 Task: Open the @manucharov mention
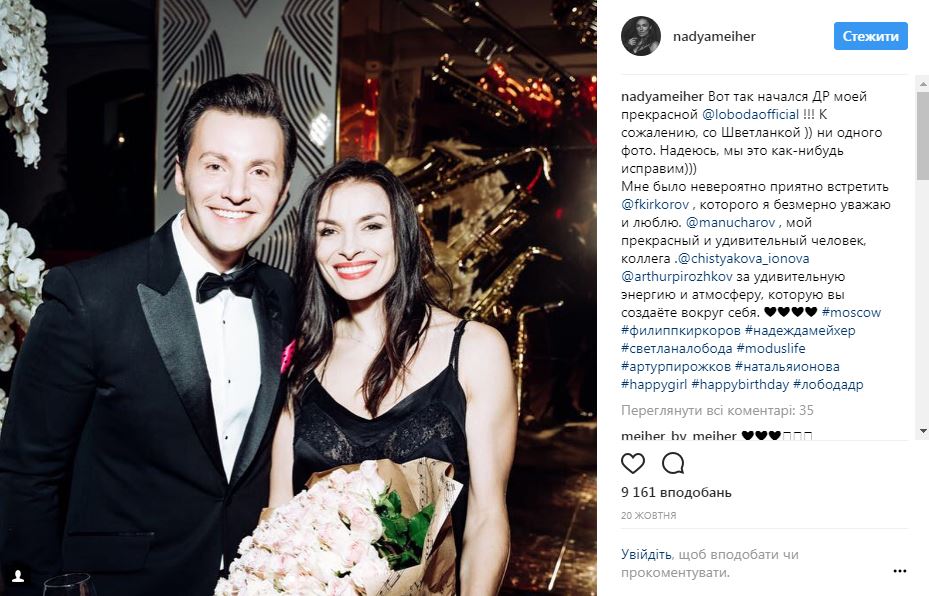pos(731,223)
